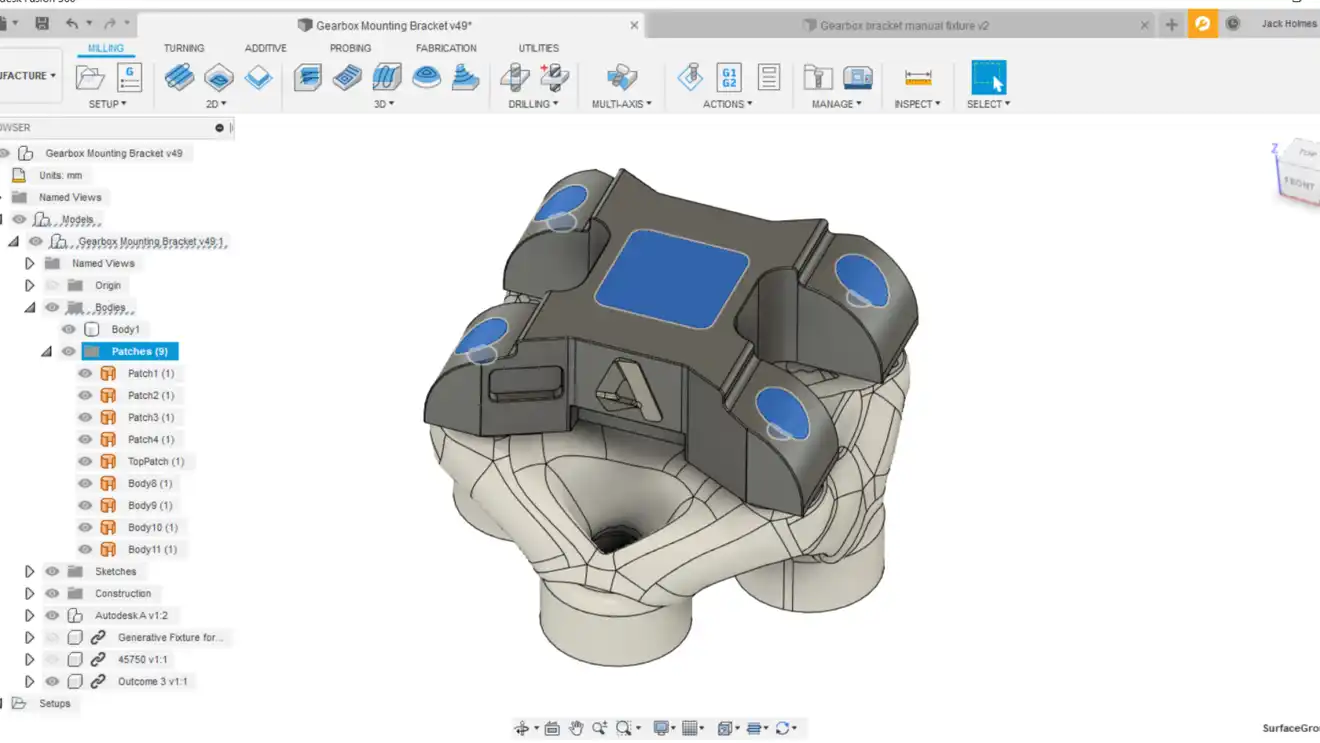This screenshot has width=1320, height=743.
Task: Run Simulate from the Actions group
Action: pyautogui.click(x=690, y=77)
